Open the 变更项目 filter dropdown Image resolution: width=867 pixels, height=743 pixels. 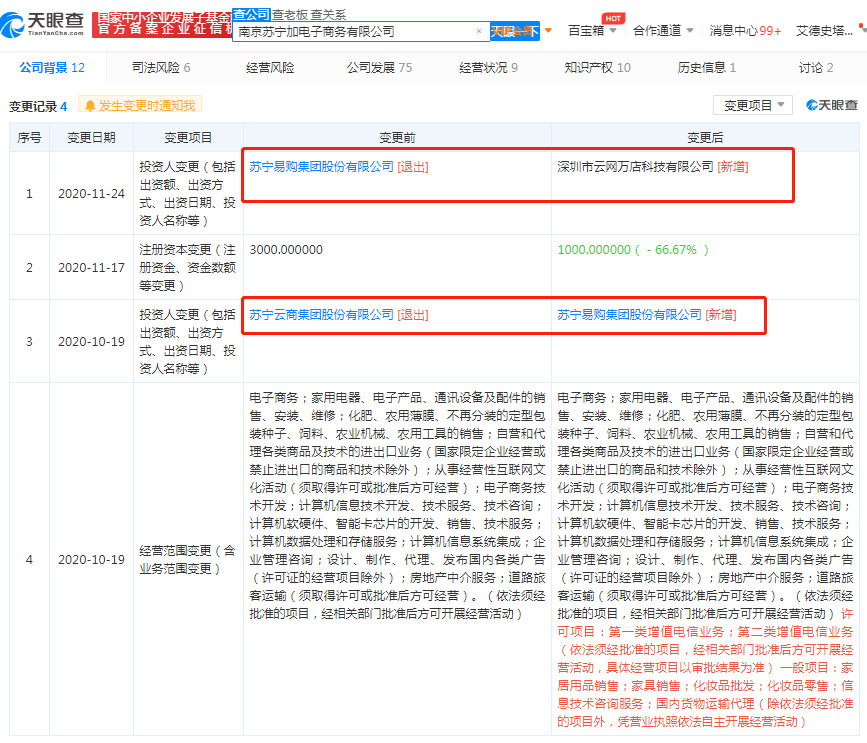[x=753, y=105]
